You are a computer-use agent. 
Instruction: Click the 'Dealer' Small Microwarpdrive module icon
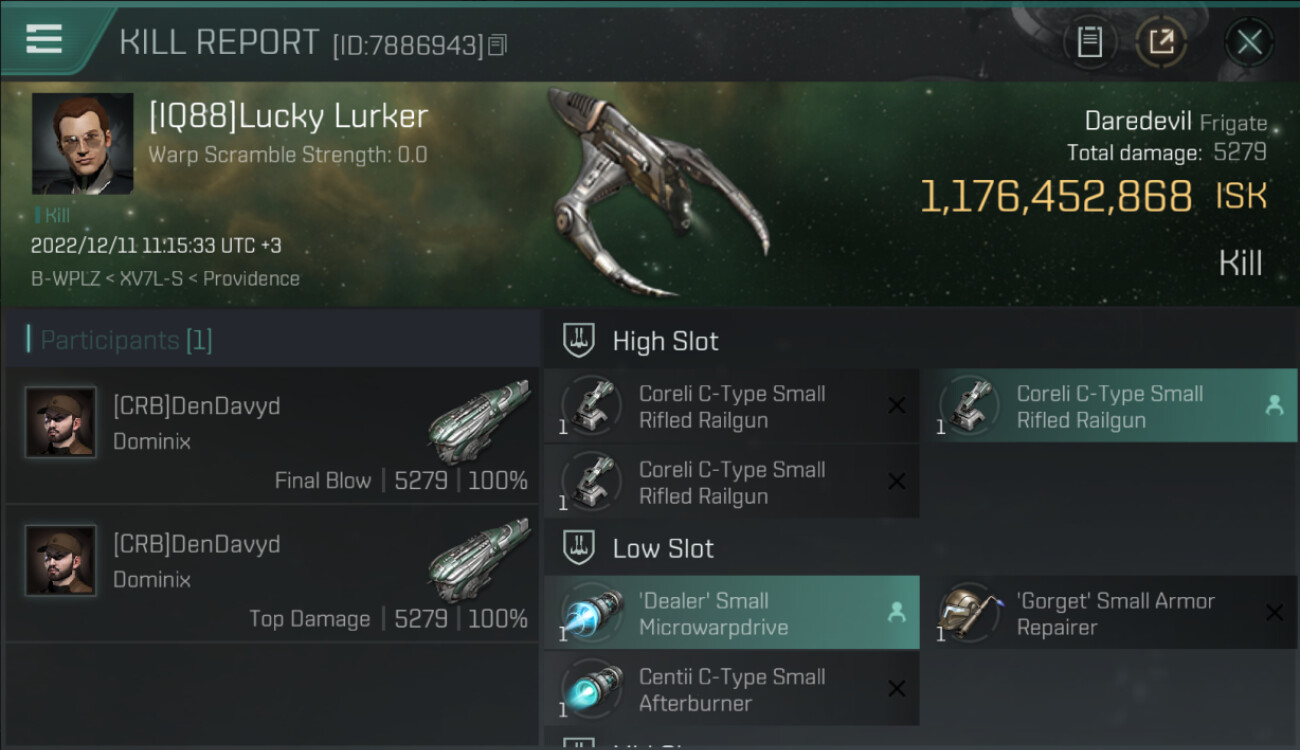pyautogui.click(x=592, y=613)
